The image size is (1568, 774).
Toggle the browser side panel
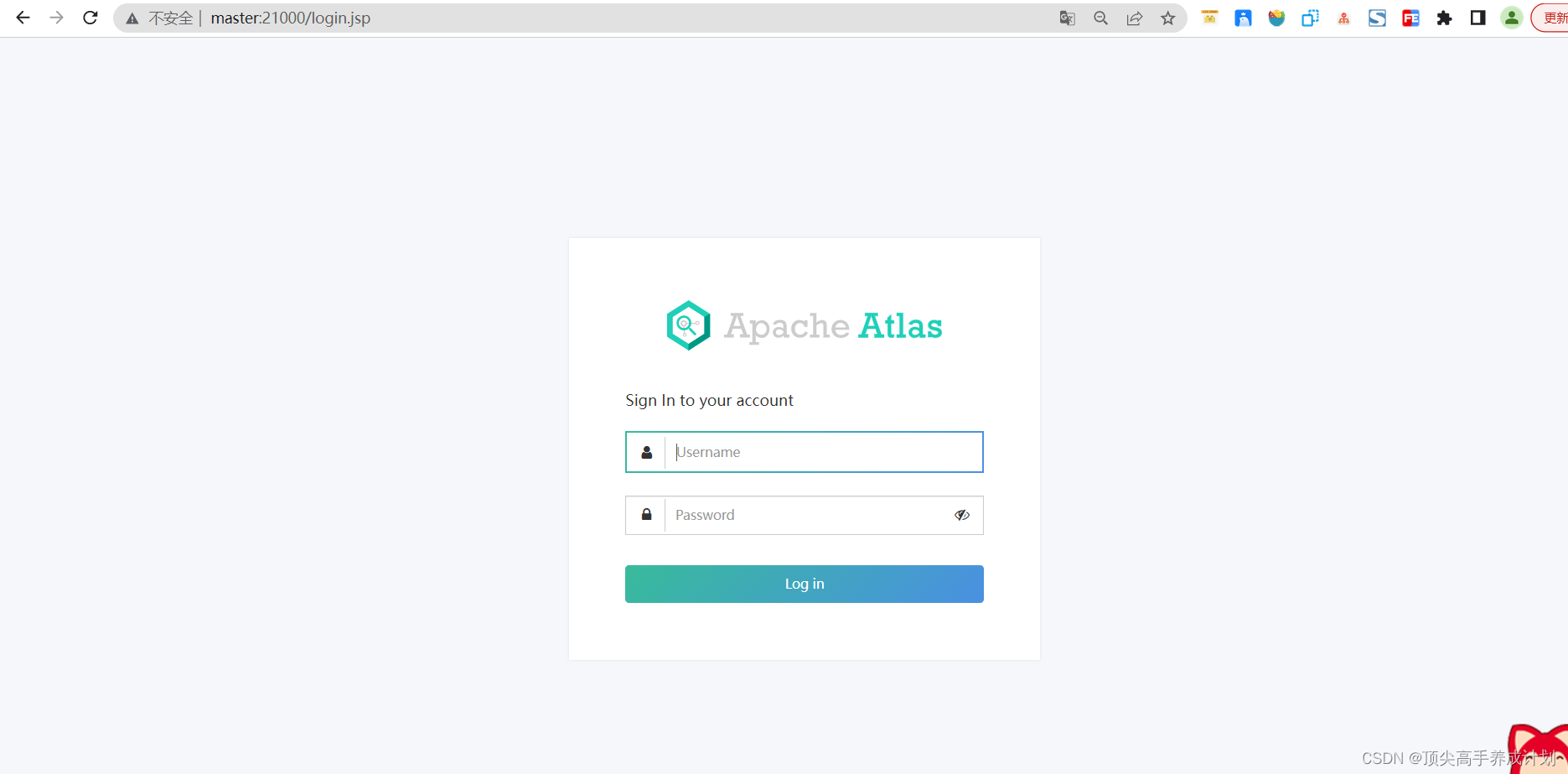coord(1477,18)
